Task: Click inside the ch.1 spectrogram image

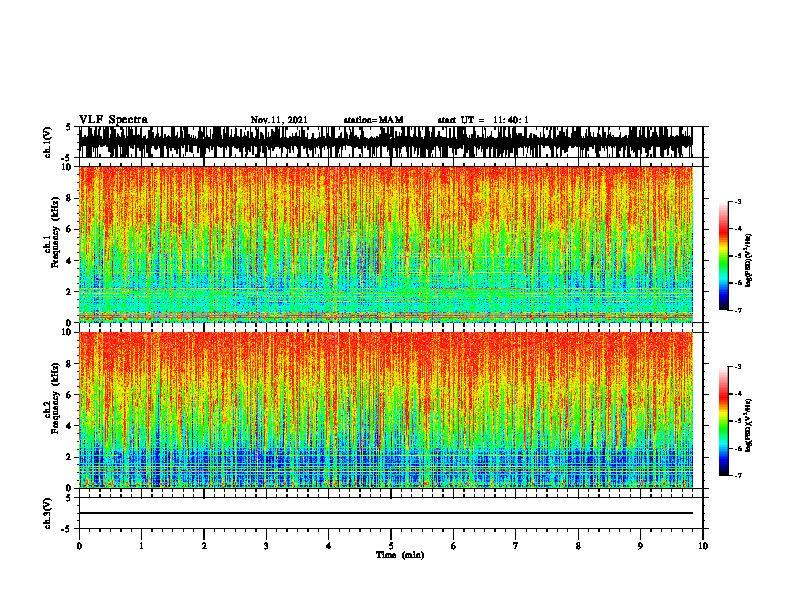Action: 385,244
